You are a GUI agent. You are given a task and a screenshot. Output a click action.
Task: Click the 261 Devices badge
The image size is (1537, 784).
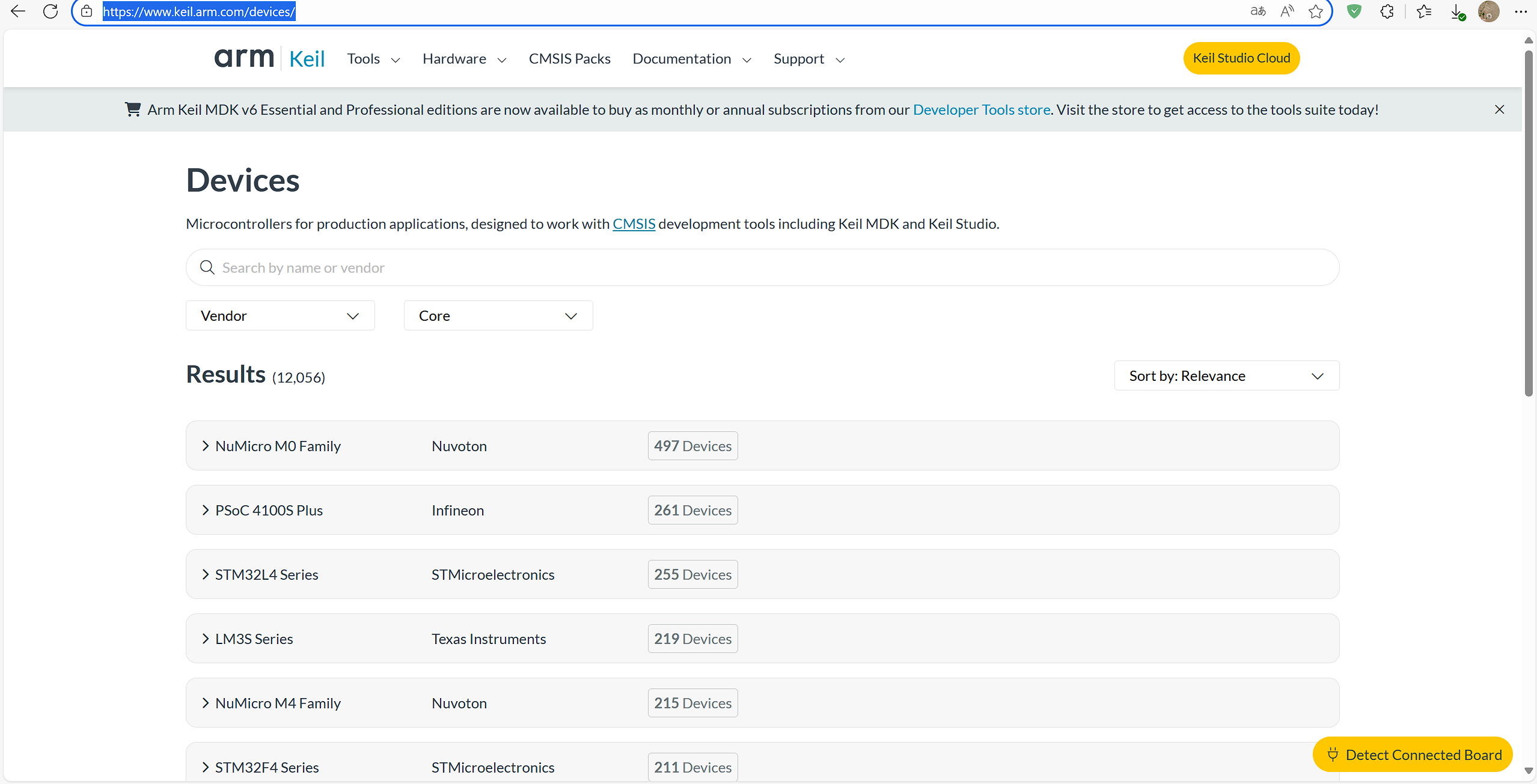[x=693, y=510]
